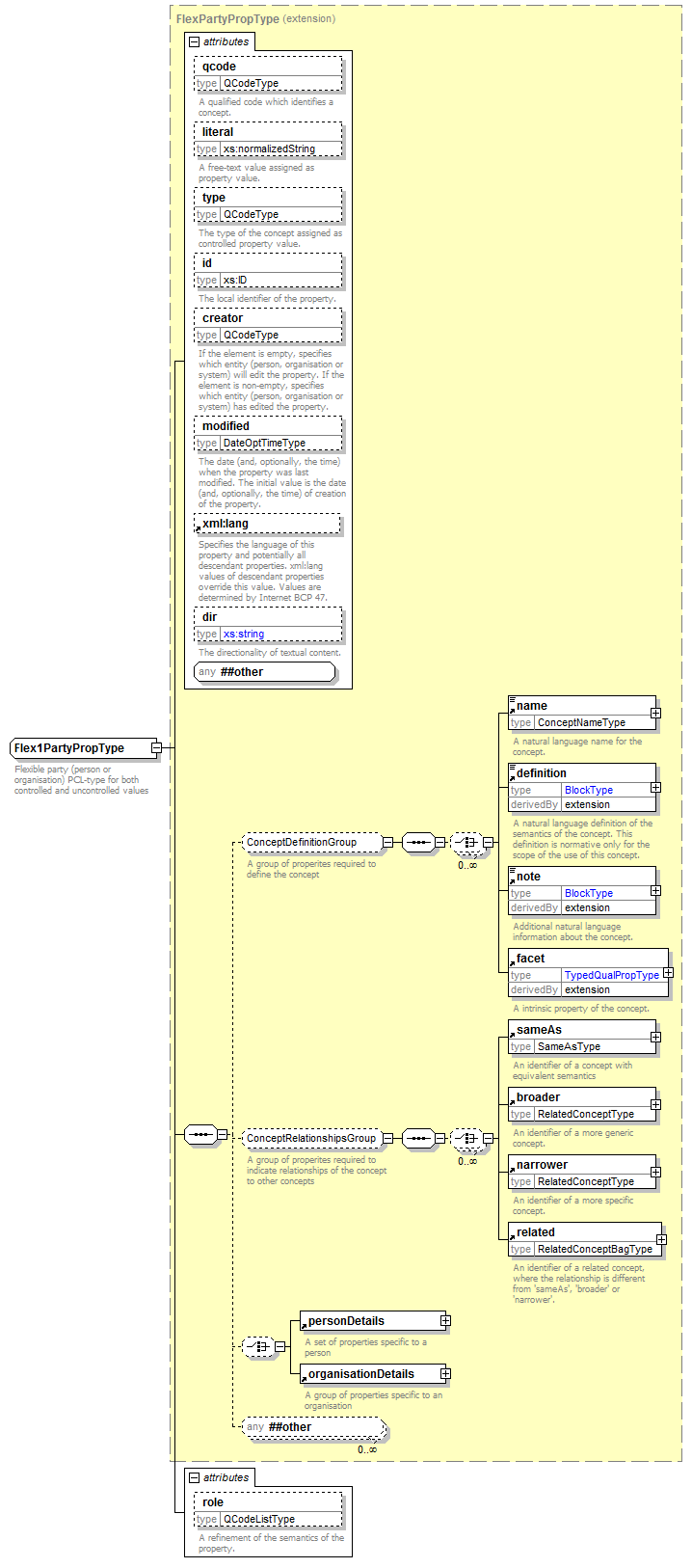Collapse the bottom attributes box containing role

coord(194,1477)
